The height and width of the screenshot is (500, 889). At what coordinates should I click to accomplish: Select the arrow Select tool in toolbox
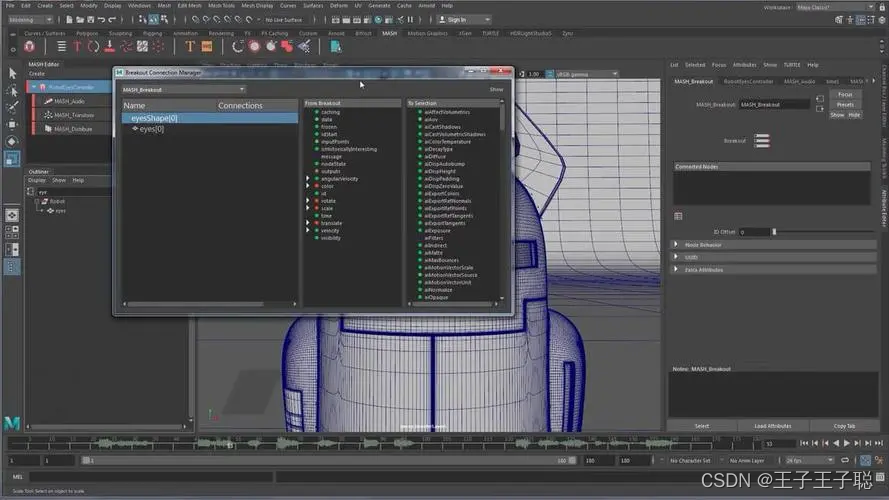coord(12,73)
